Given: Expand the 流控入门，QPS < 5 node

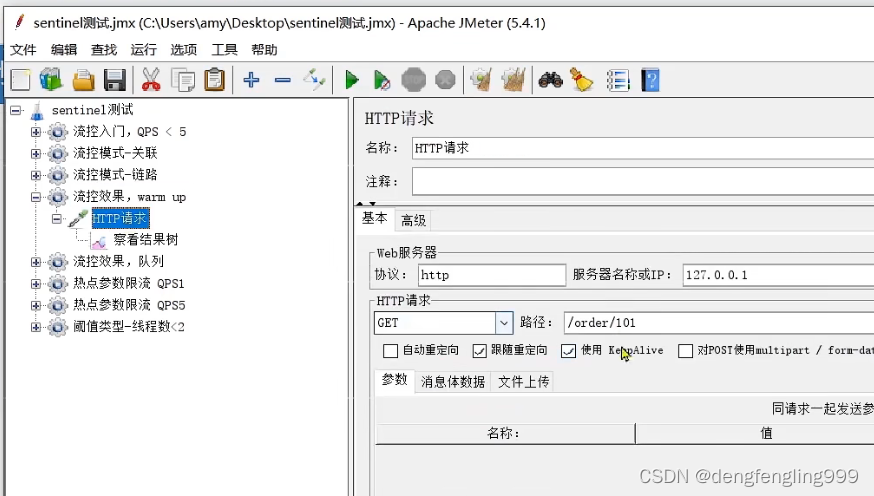Looking at the screenshot, I should (x=36, y=132).
